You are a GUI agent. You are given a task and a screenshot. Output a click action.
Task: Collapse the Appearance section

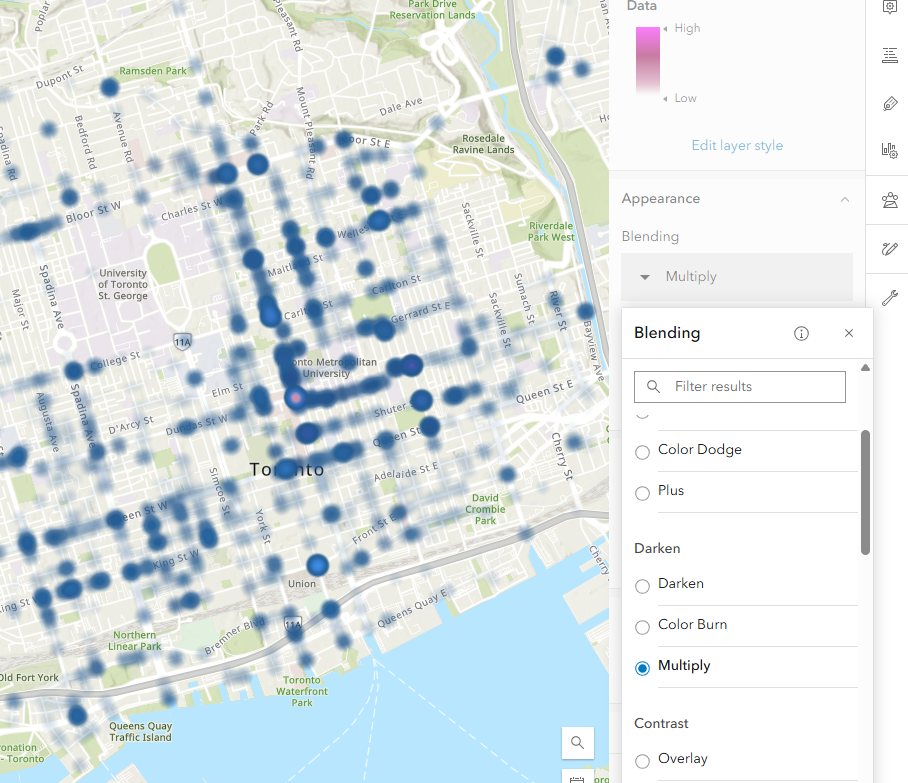(845, 198)
